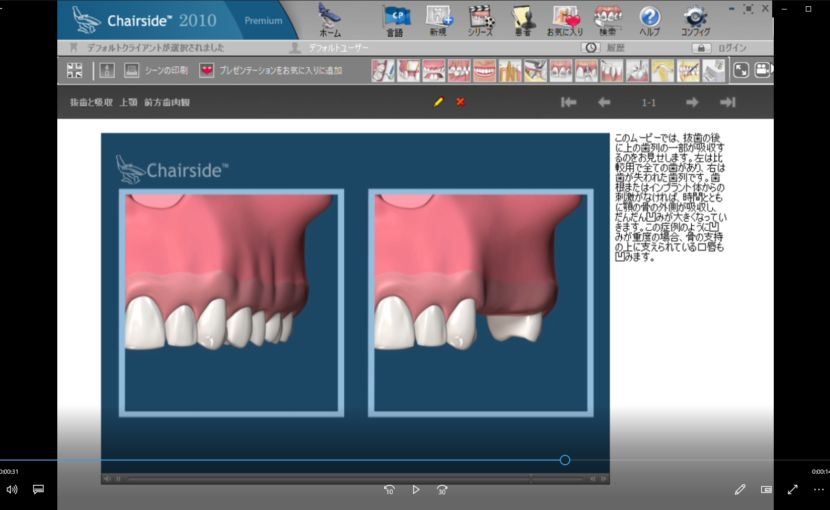Click the Japanese description paragraph
This screenshot has width=830, height=510.
click(x=670, y=198)
